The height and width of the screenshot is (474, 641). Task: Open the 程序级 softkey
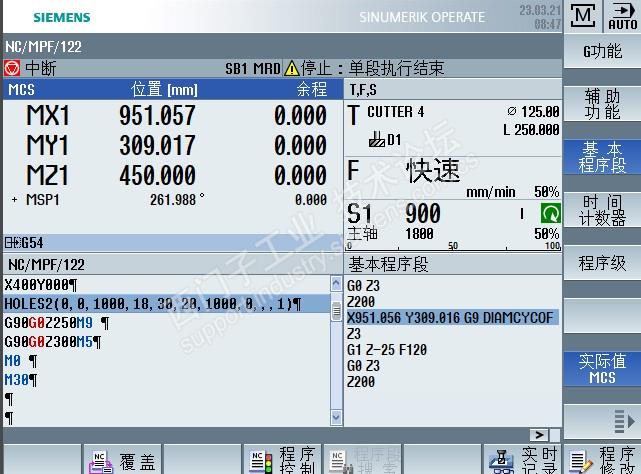(602, 263)
